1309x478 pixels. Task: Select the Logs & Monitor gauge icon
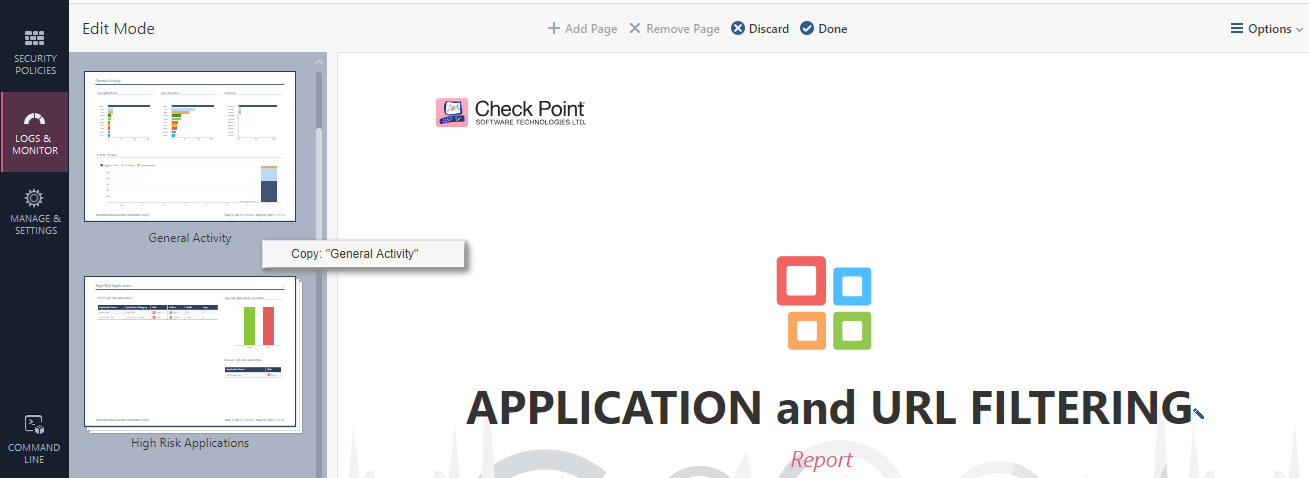click(x=35, y=119)
